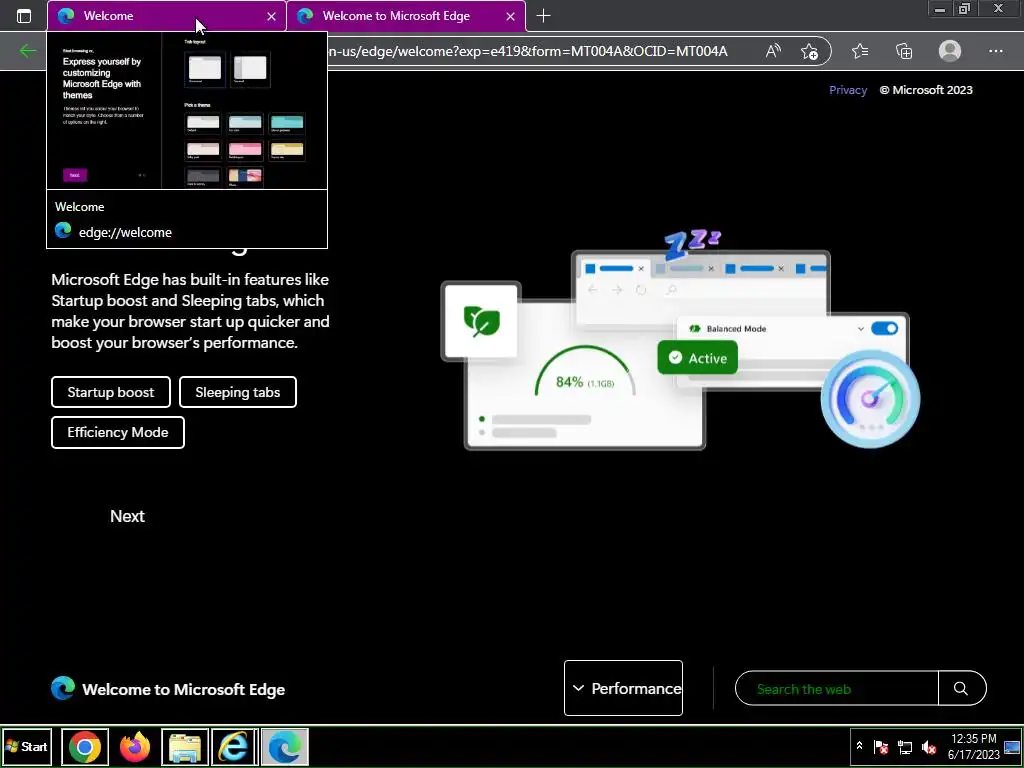Screen dimensions: 1024x768
Task: Launch Google Chrome from taskbar
Action: click(85, 746)
